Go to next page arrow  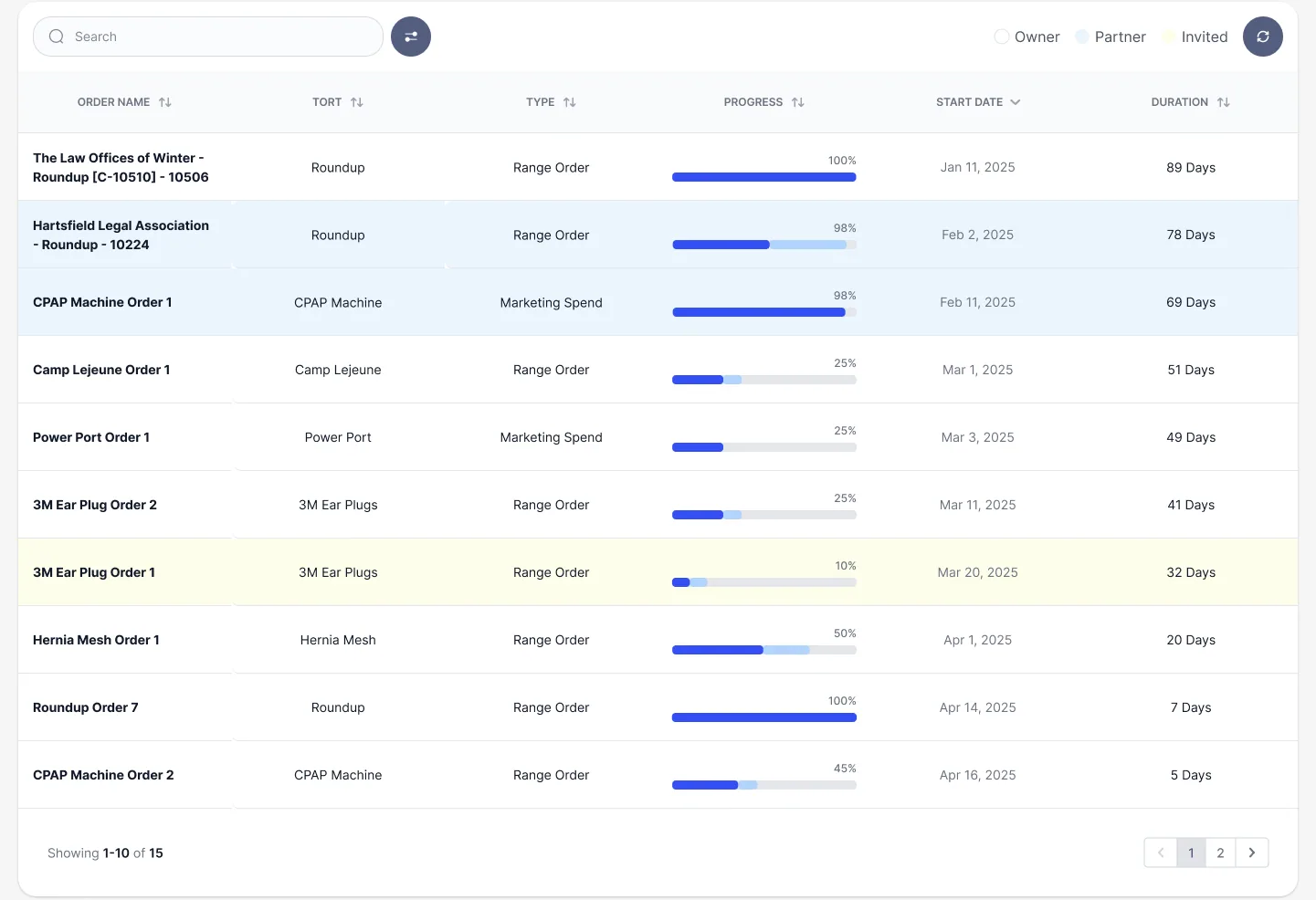[1252, 853]
